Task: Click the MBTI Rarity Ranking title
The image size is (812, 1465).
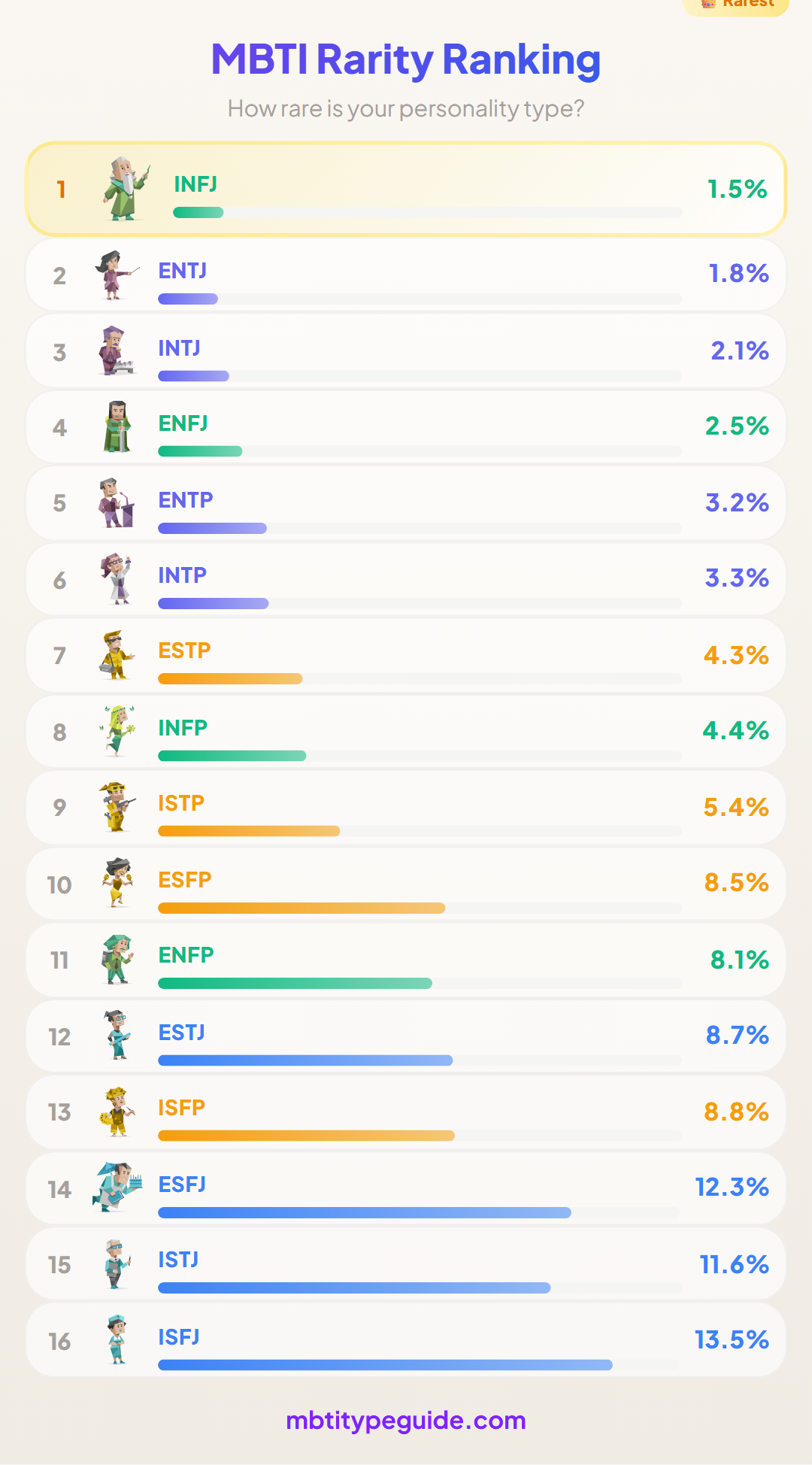Action: (x=406, y=59)
